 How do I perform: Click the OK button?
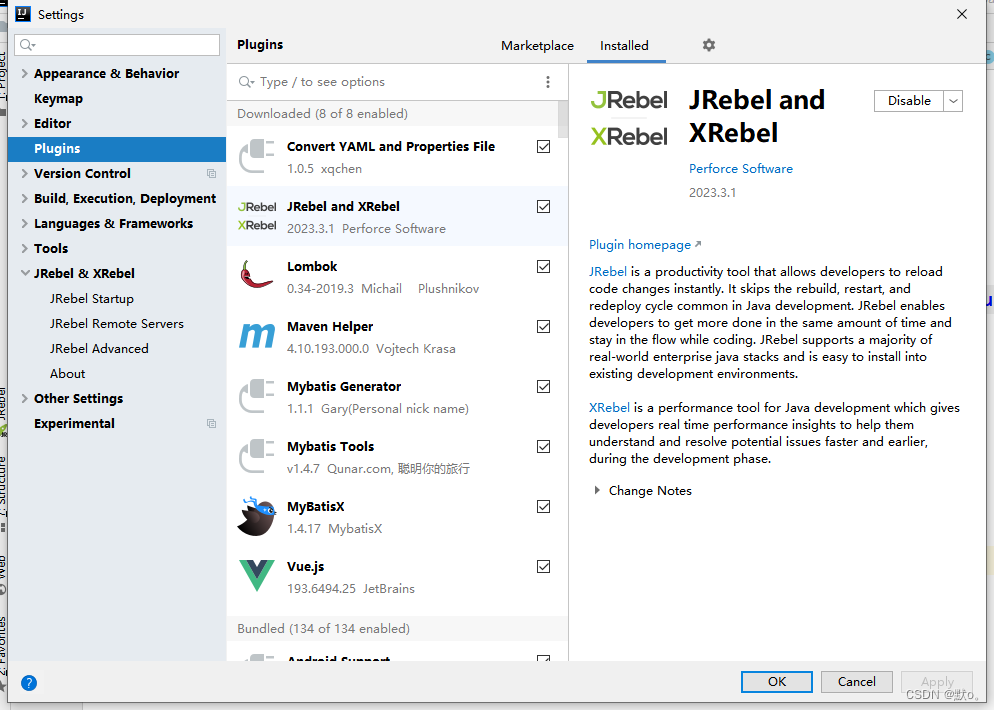(777, 681)
